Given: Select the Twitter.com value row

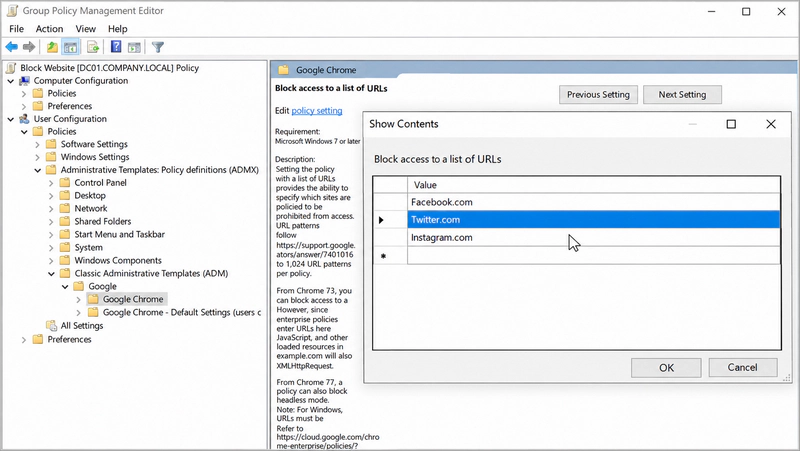Looking at the screenshot, I should pyautogui.click(x=594, y=219).
